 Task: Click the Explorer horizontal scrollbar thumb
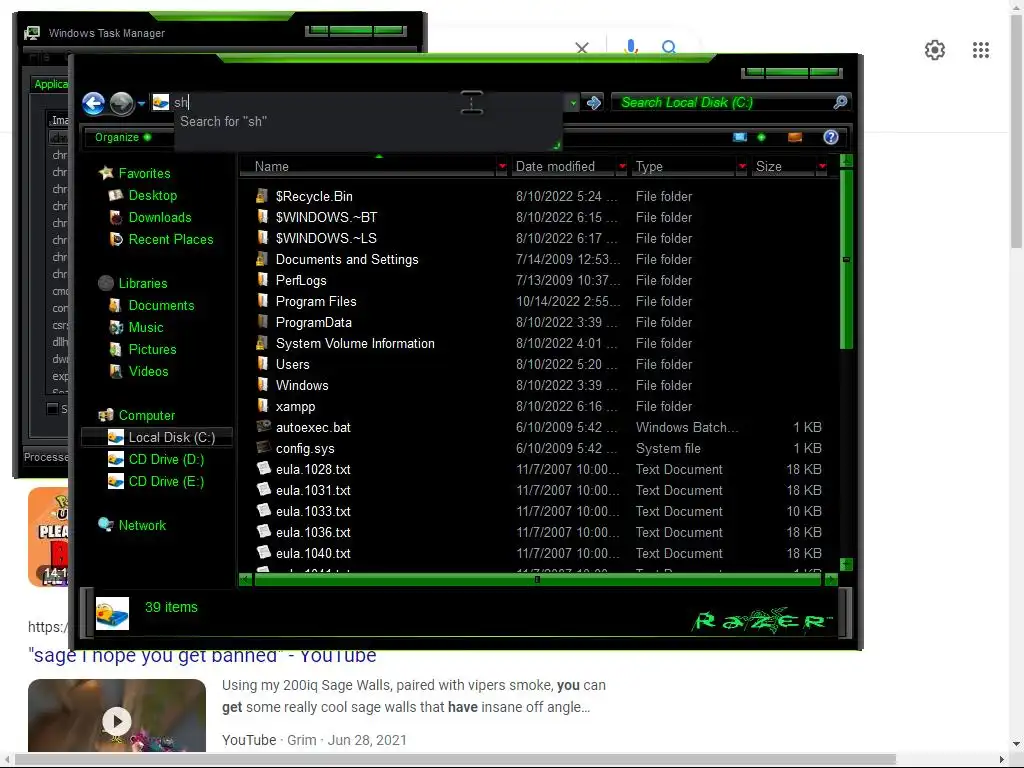537,579
